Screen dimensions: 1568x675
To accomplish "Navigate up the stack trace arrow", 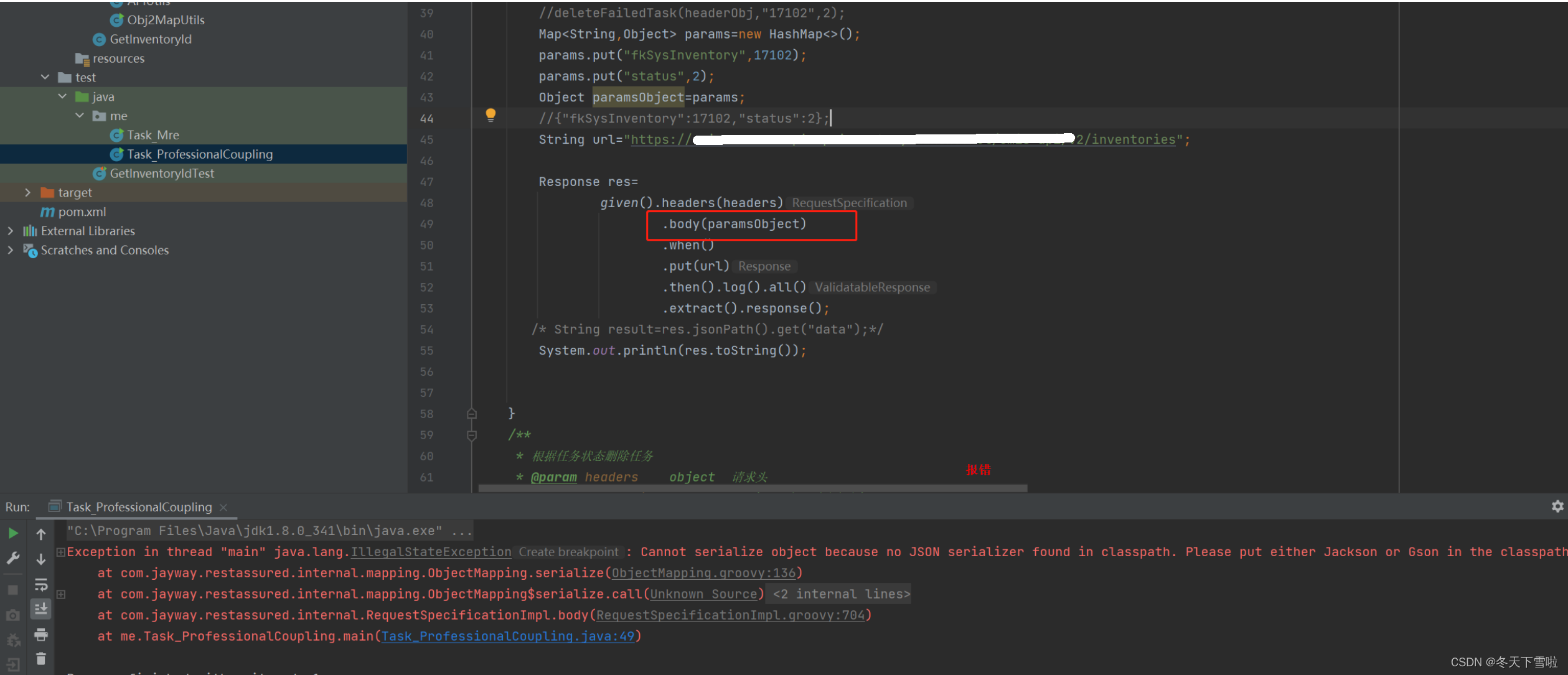I will 40,533.
